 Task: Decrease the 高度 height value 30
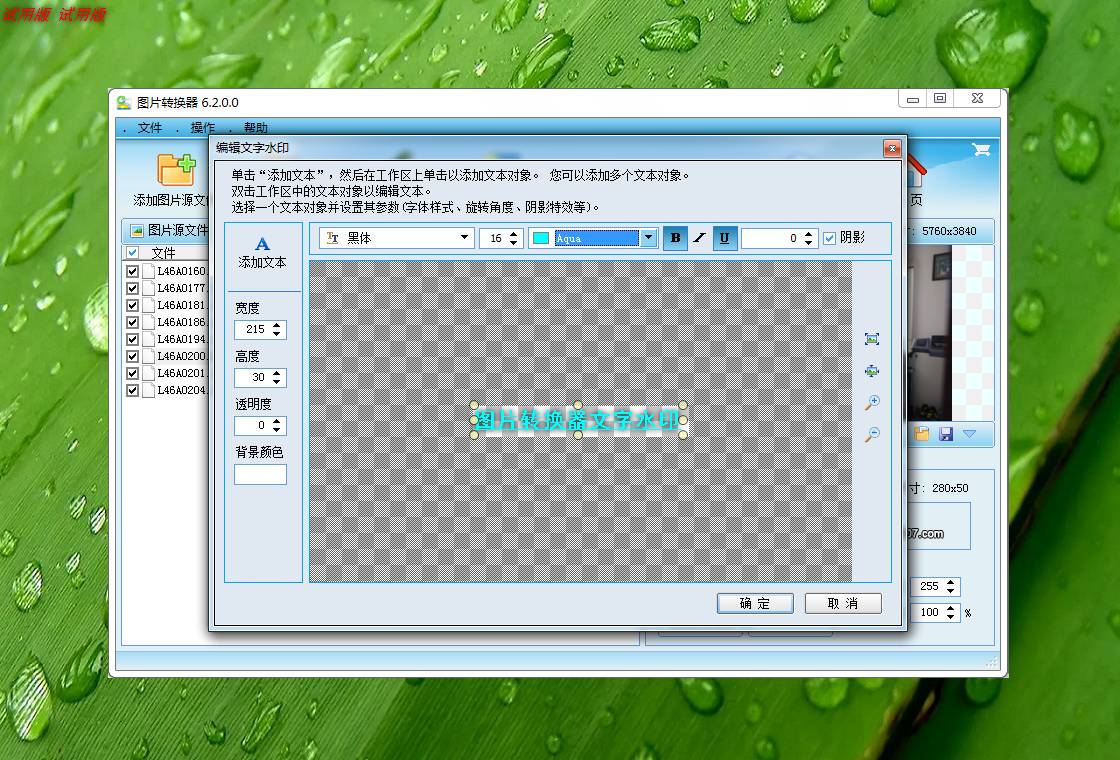pos(276,381)
